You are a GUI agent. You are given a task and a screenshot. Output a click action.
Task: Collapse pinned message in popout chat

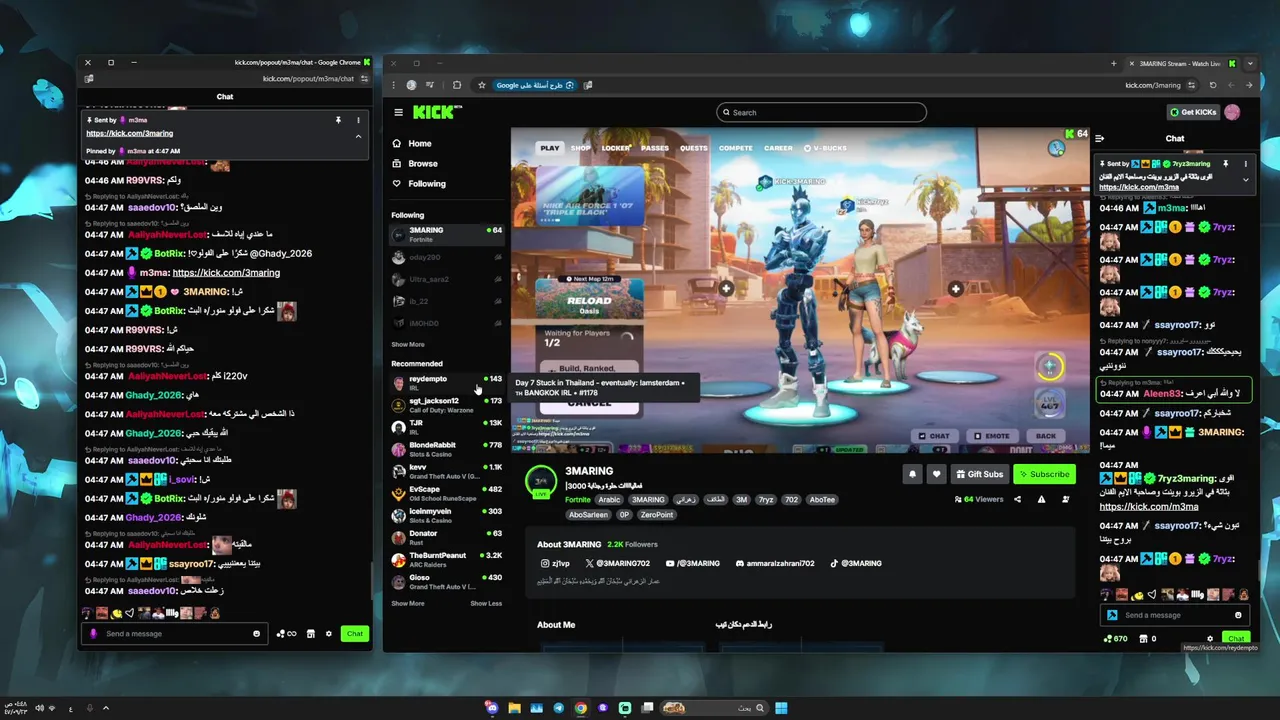(358, 137)
